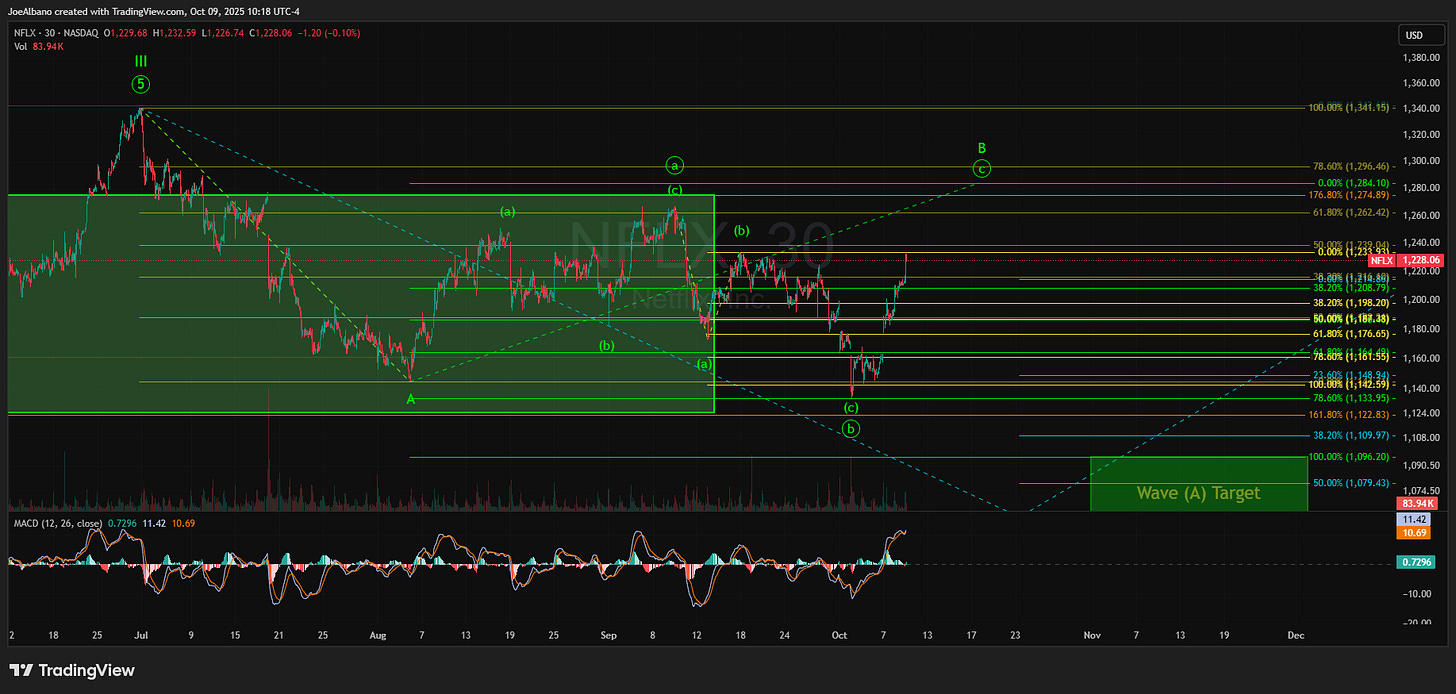1456x694 pixels.
Task: Click the 1,180.00 price axis label
Action: click(x=1422, y=329)
